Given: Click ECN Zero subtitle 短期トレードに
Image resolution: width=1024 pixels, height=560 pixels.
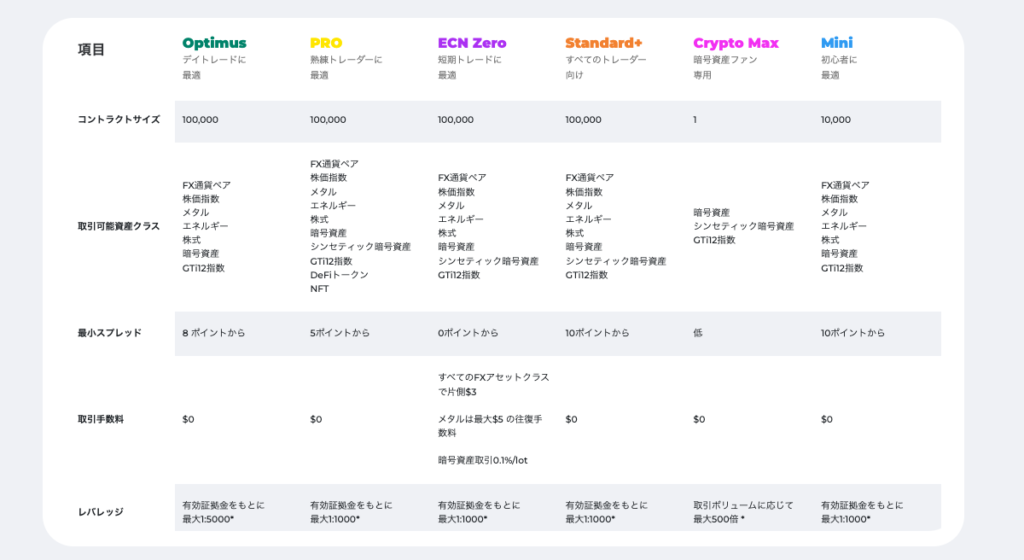Looking at the screenshot, I should 470,60.
